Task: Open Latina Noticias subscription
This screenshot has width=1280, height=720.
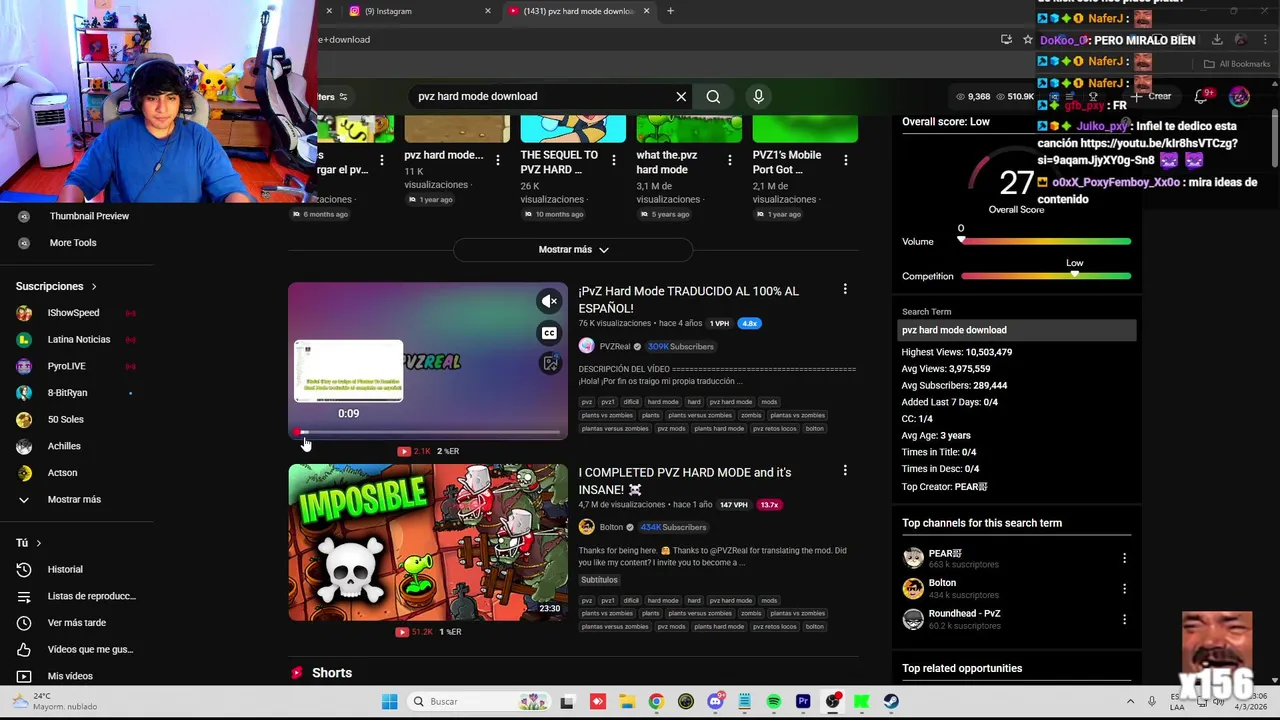Action: click(76, 340)
